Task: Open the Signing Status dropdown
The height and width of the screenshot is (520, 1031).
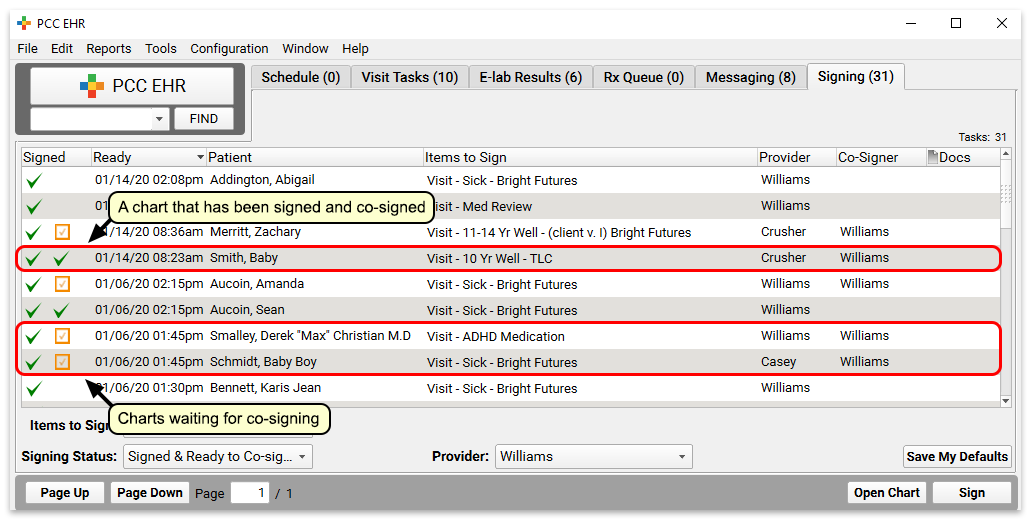Action: (x=218, y=456)
